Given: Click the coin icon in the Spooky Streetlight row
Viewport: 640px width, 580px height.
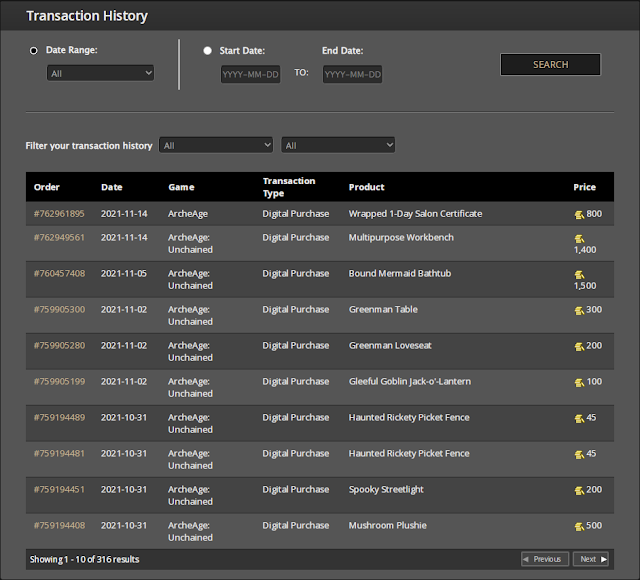Looking at the screenshot, I should point(579,490).
